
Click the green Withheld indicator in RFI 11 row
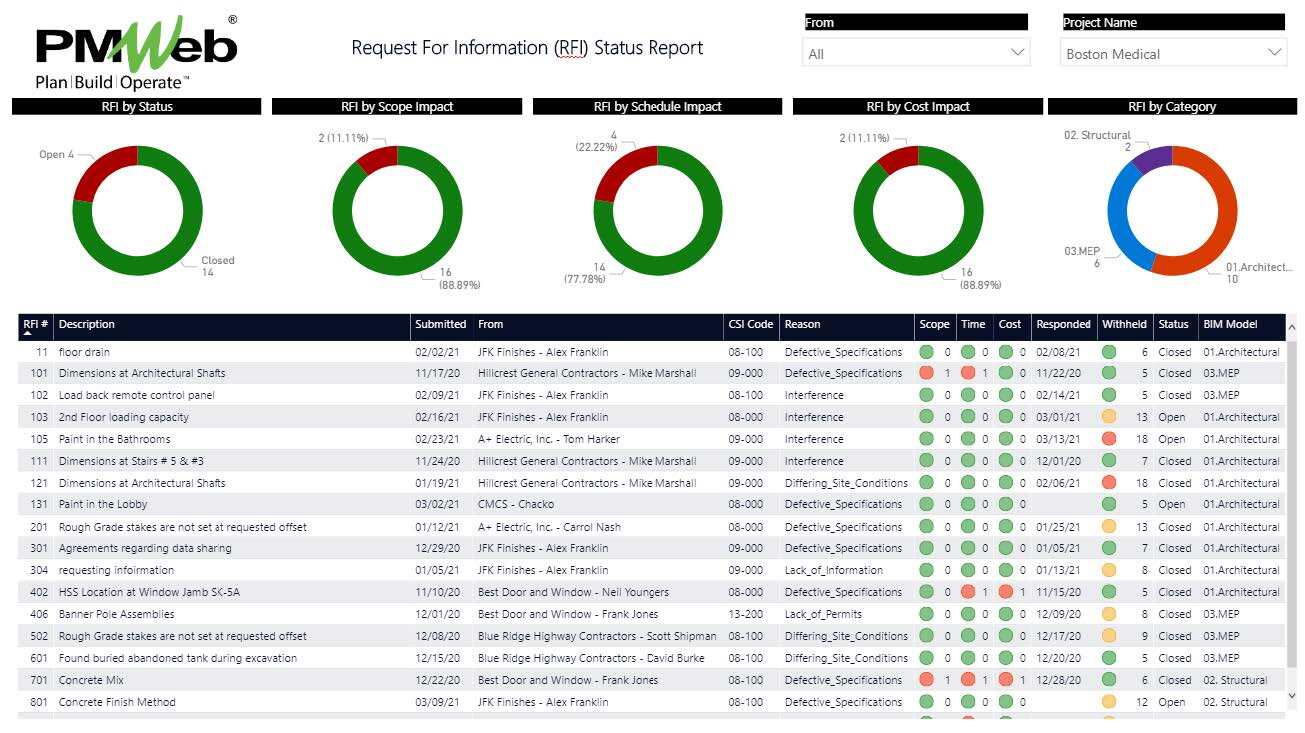(1109, 352)
